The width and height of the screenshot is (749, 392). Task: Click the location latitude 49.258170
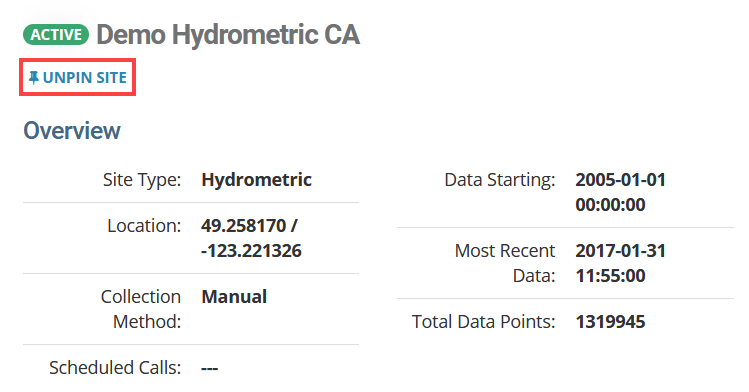point(243,225)
